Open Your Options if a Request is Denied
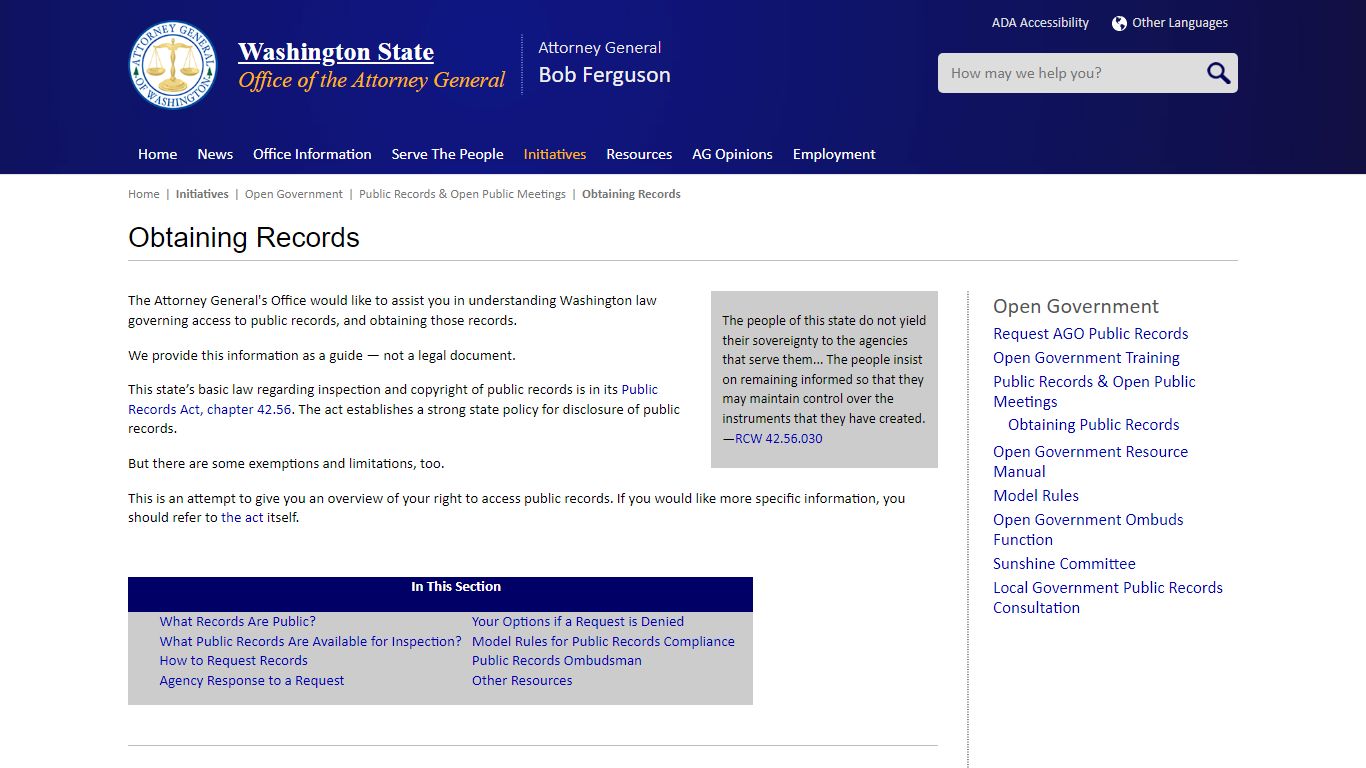Screen dimensions: 1366x768 tap(577, 621)
